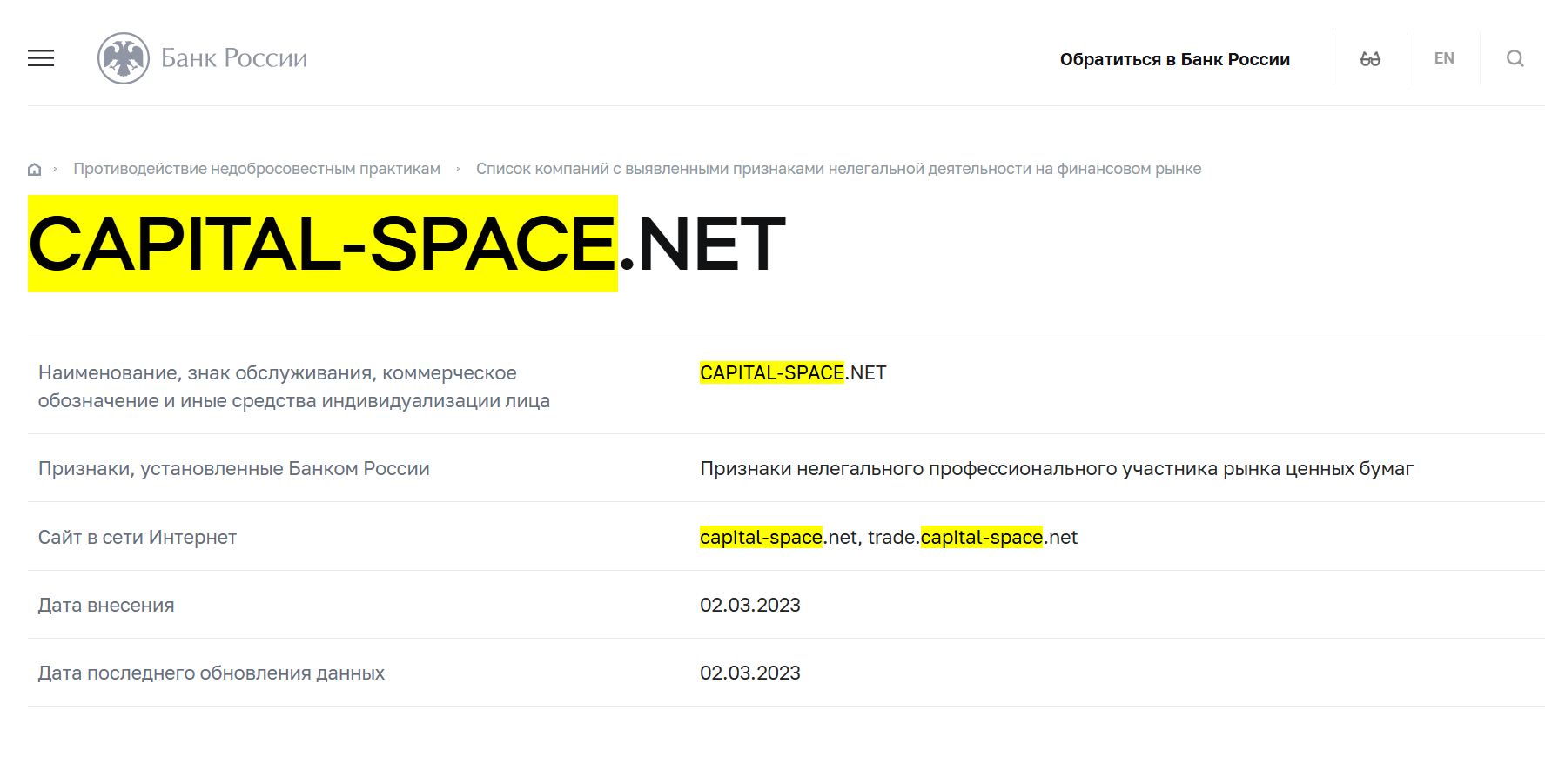Open breadcrumb "Противодействие недобросовестным практикам"
Screen dimensions: 1545x784
[x=257, y=168]
